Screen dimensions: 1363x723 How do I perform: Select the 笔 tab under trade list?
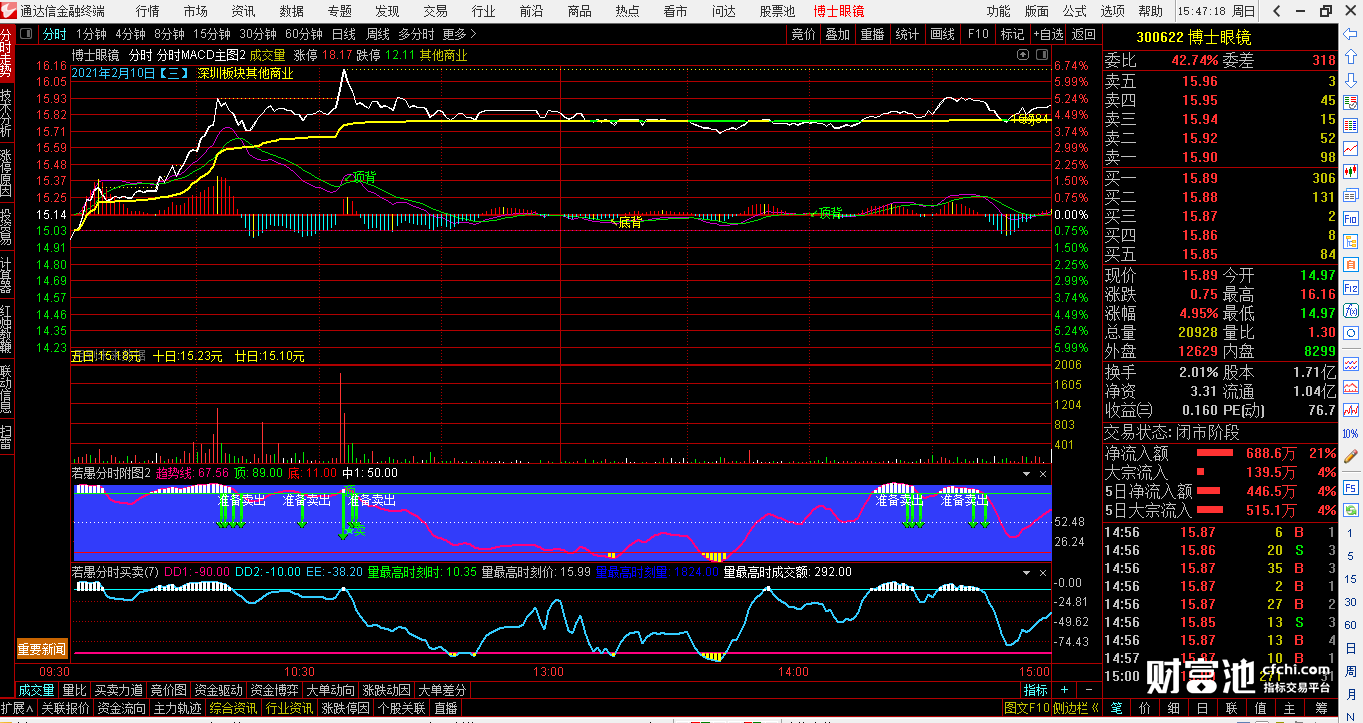click(x=1117, y=708)
